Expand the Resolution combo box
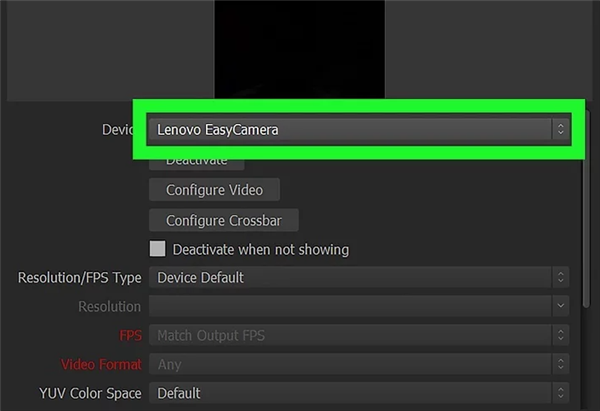 click(359, 306)
